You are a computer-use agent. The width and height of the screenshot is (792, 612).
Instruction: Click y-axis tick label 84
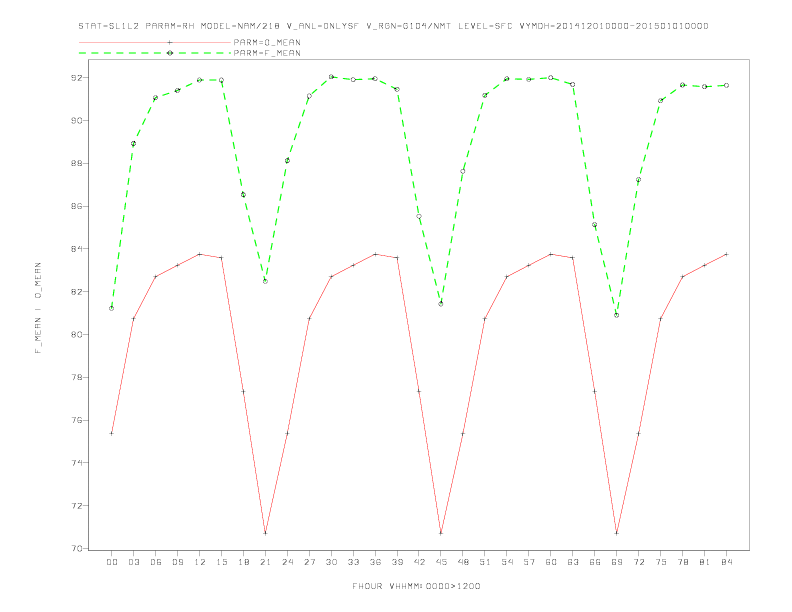click(x=76, y=249)
